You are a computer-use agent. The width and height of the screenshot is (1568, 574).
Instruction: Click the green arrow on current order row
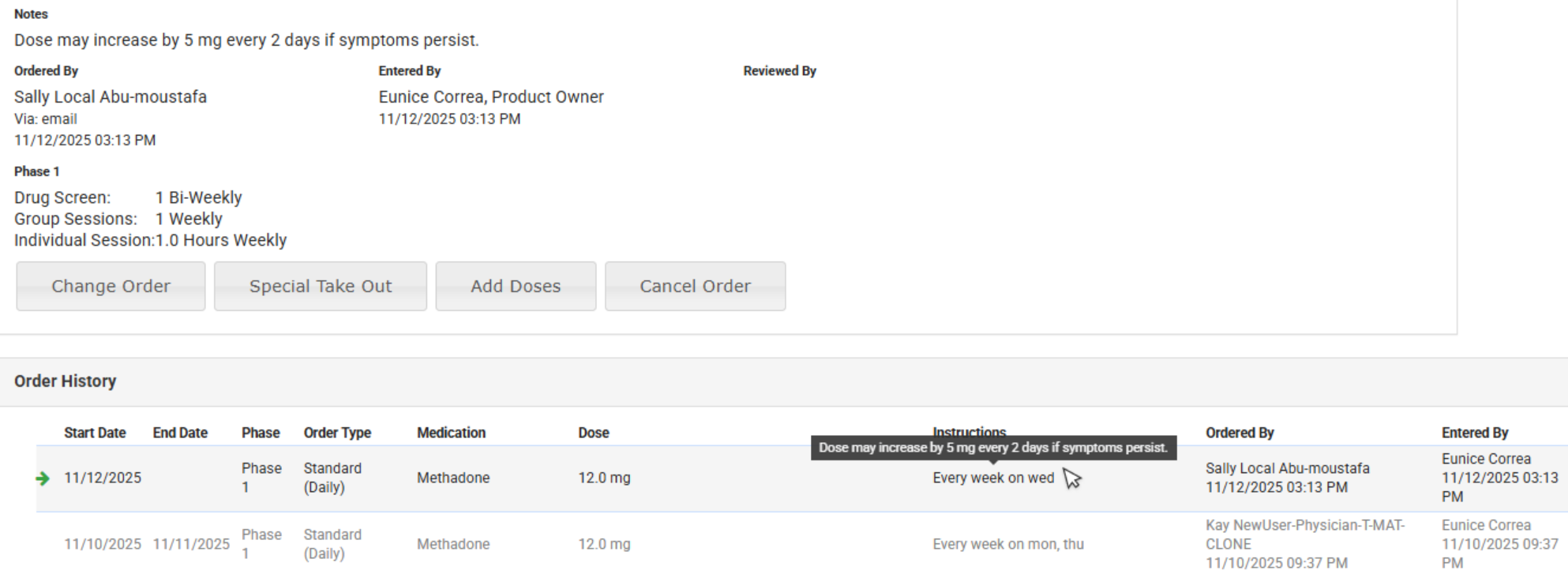43,478
